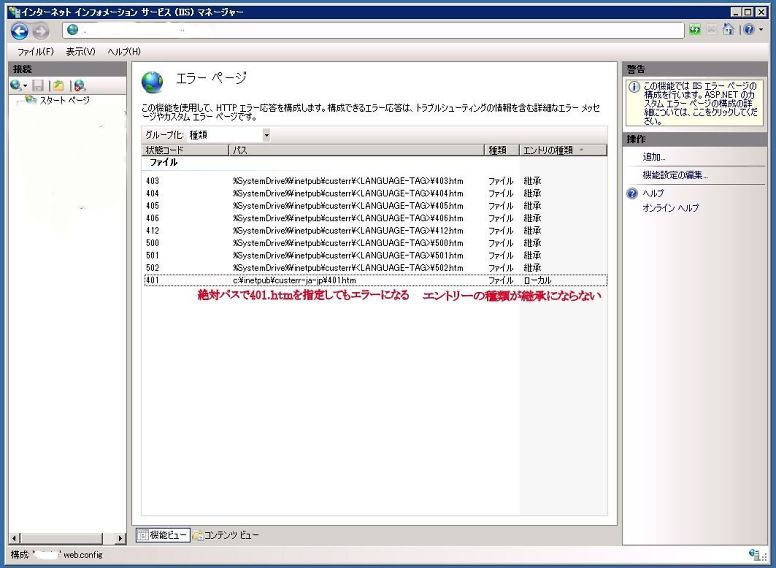Open the ファイル(F) menu
The height and width of the screenshot is (568, 776).
pos(35,51)
